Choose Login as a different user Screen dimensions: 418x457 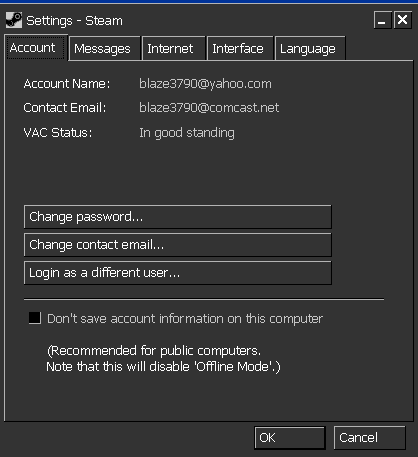[x=178, y=273]
